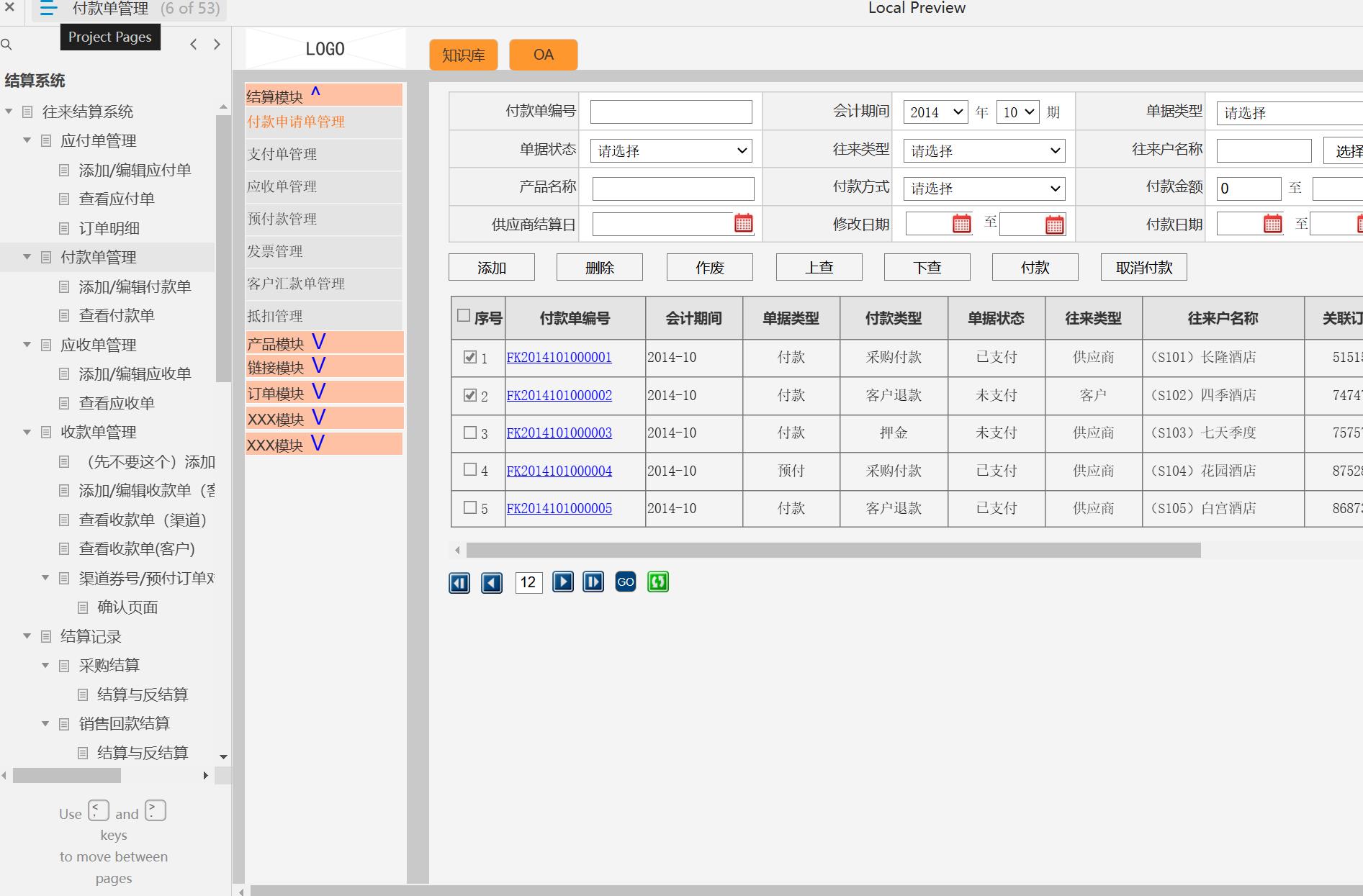Screen dimensions: 1363x896
Task: Open 预付款管理 menu item
Action: pos(324,219)
